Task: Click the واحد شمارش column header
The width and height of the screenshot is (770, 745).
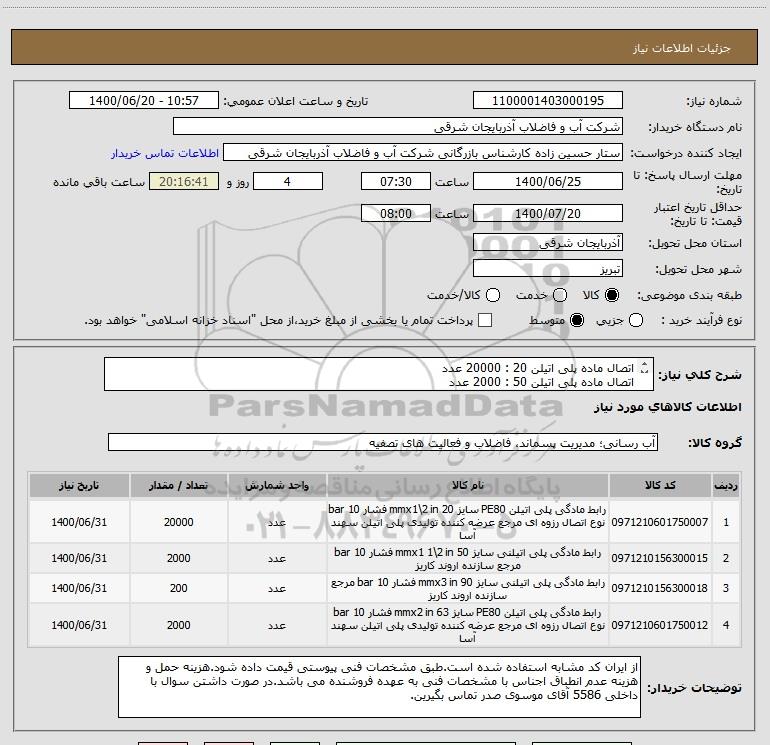Action: pos(277,486)
